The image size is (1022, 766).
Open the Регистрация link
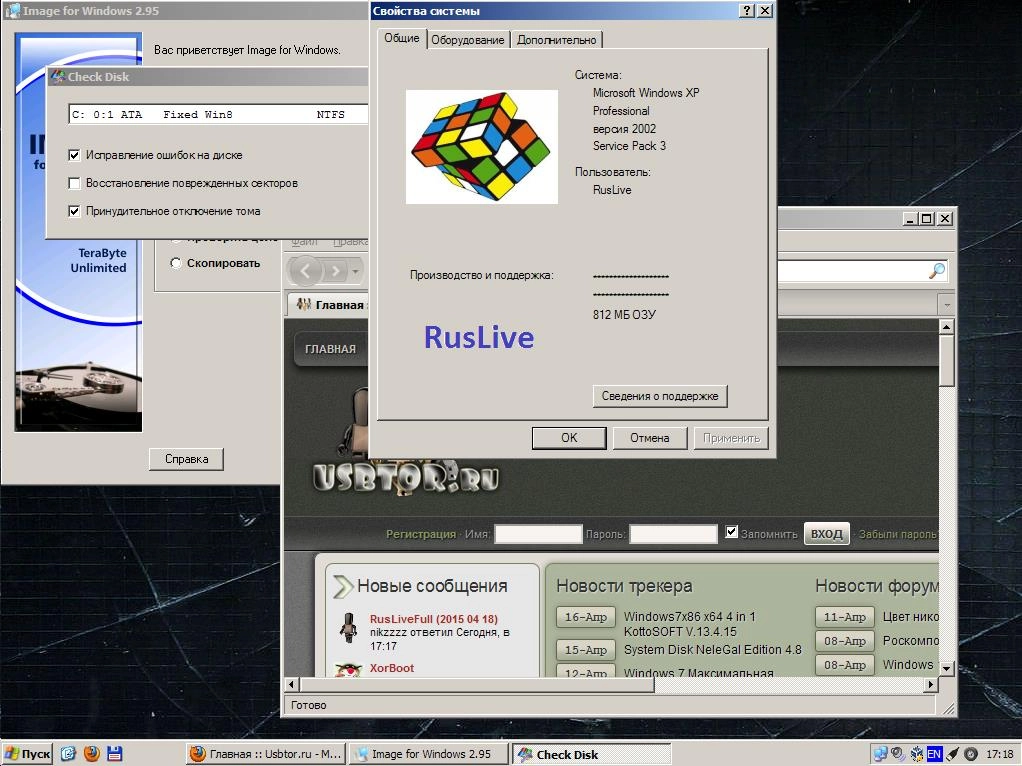[x=421, y=534]
